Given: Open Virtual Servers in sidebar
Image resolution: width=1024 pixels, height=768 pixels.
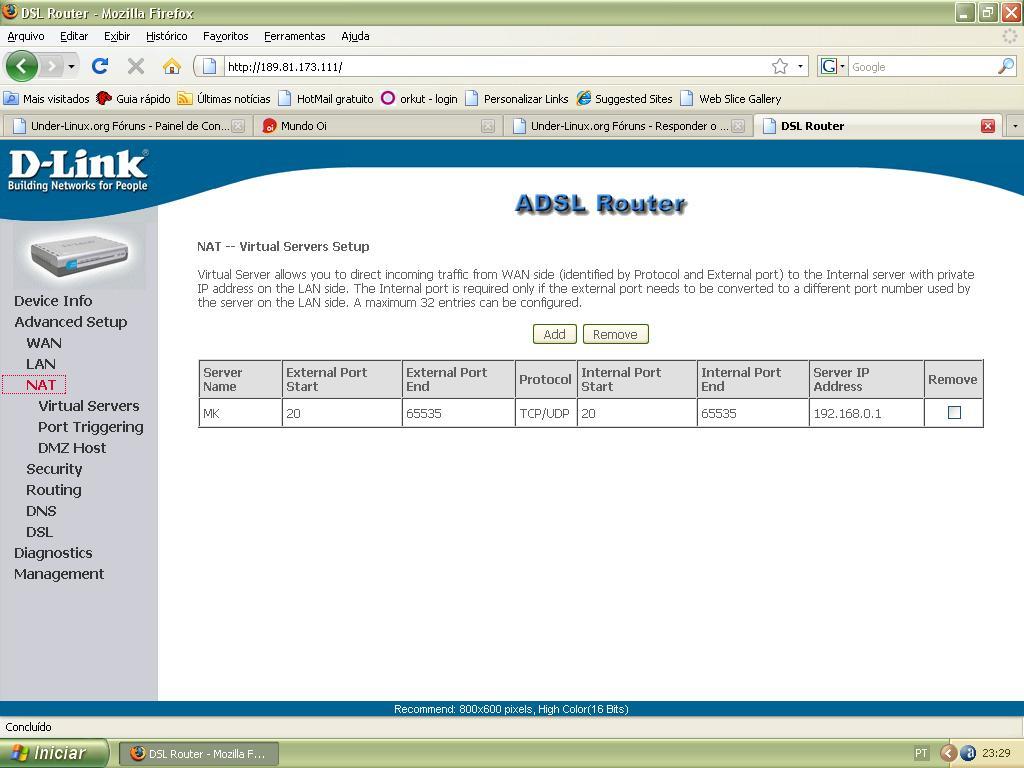Looking at the screenshot, I should pos(89,406).
